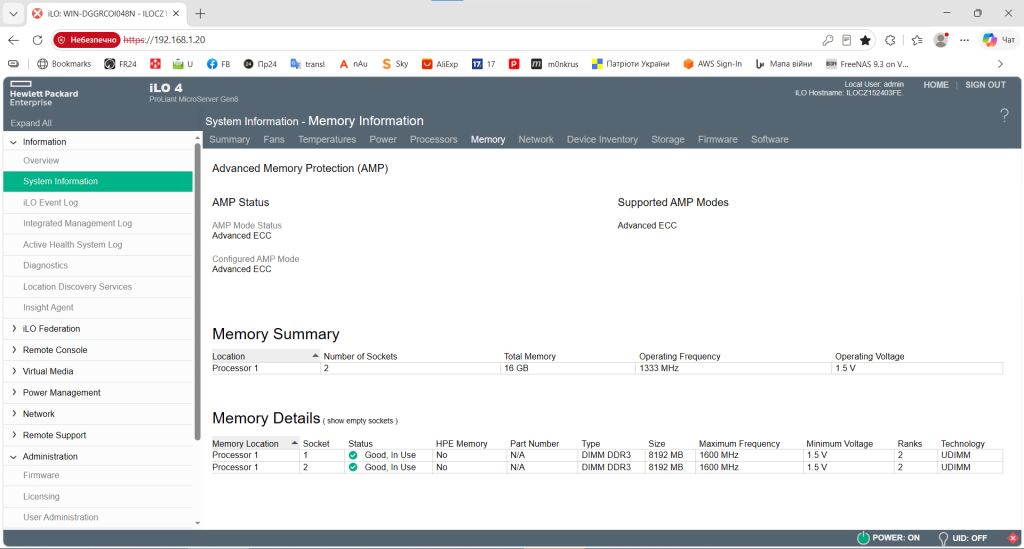This screenshot has width=1024, height=549.
Task: Click the 16 GB total memory value
Action: (x=516, y=368)
